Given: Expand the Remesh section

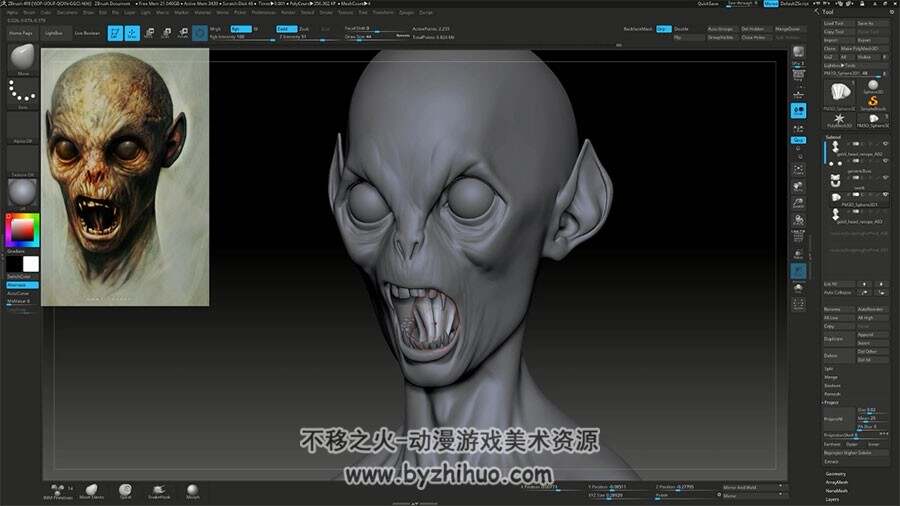Looking at the screenshot, I should [832, 394].
